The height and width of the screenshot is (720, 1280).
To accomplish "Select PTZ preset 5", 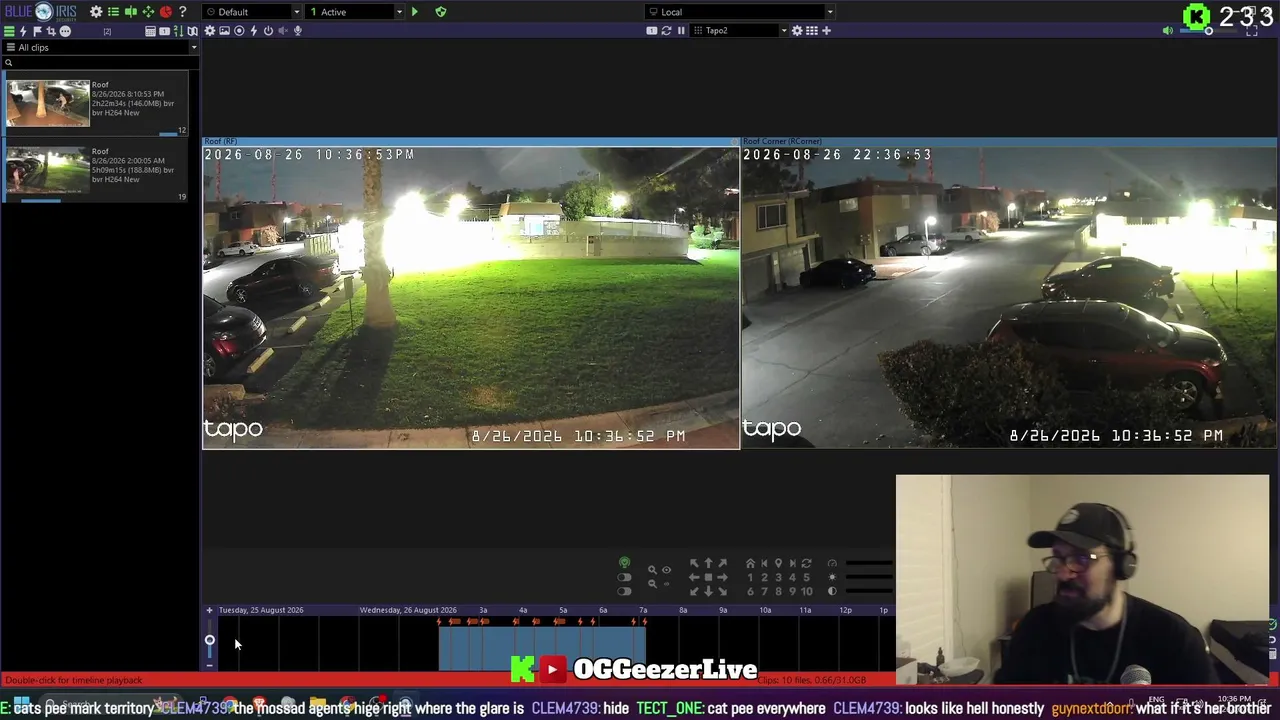I will [806, 578].
